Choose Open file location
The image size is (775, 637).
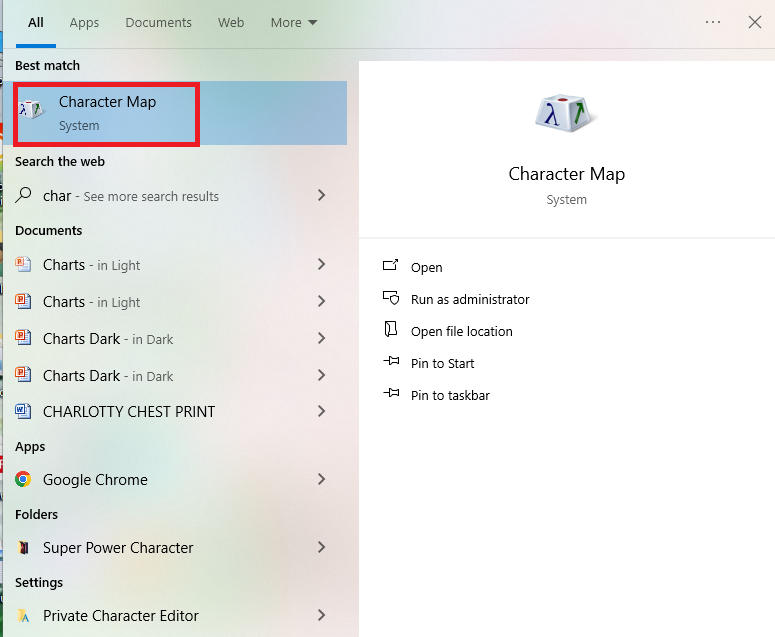click(462, 332)
